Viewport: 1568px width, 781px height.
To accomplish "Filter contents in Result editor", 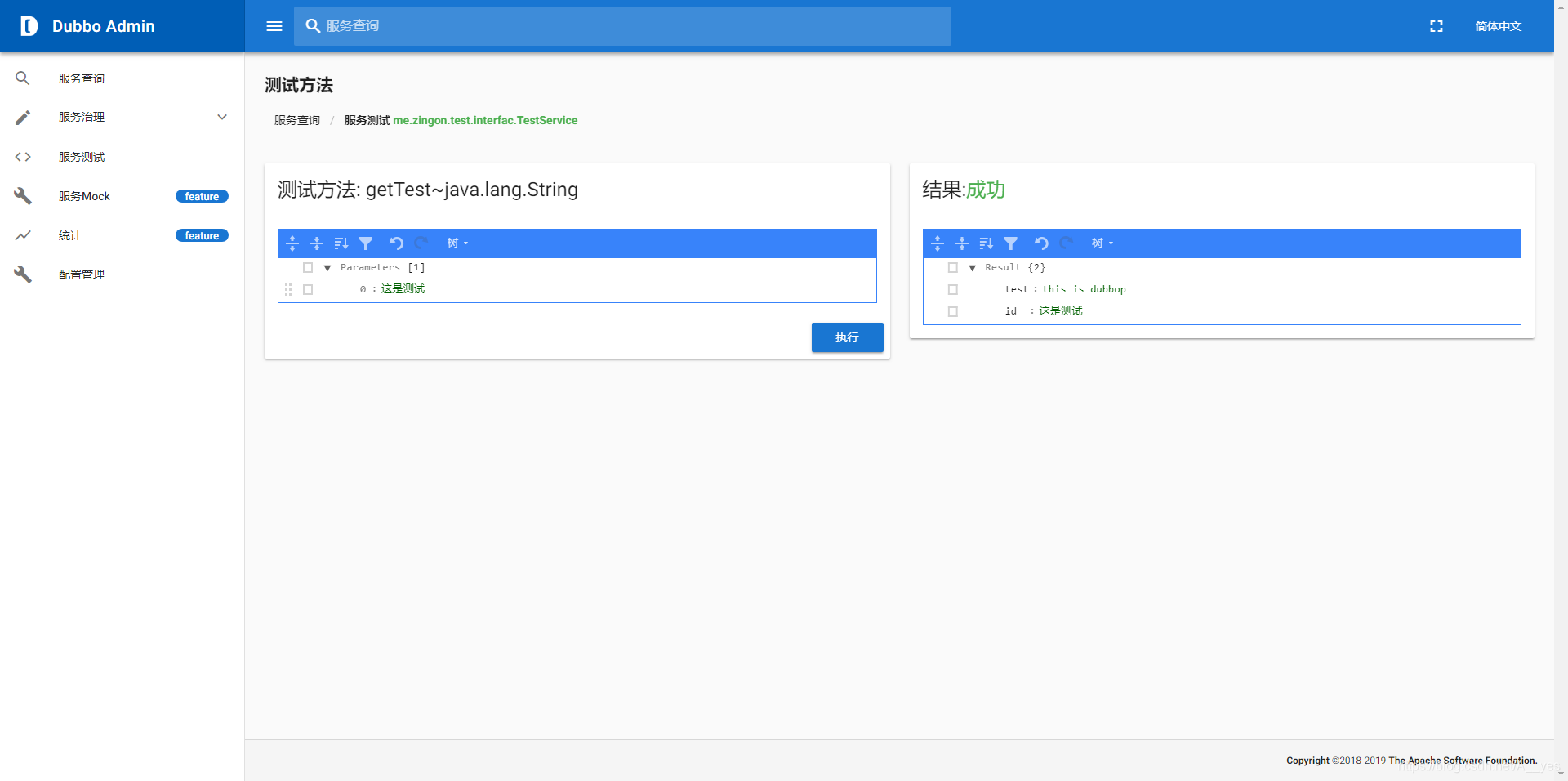I will click(x=1011, y=243).
